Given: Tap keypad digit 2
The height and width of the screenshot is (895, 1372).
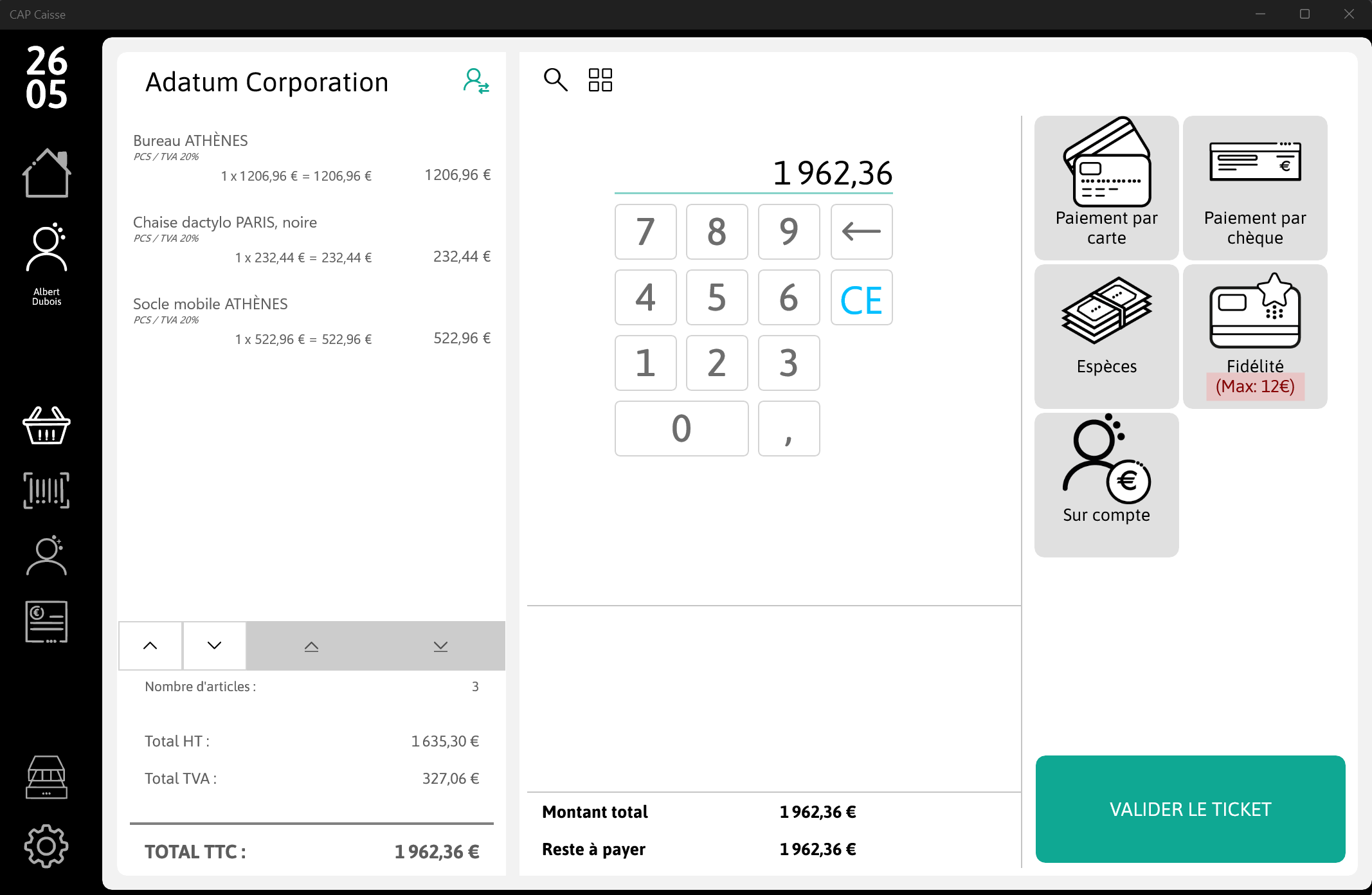Looking at the screenshot, I should coord(717,363).
